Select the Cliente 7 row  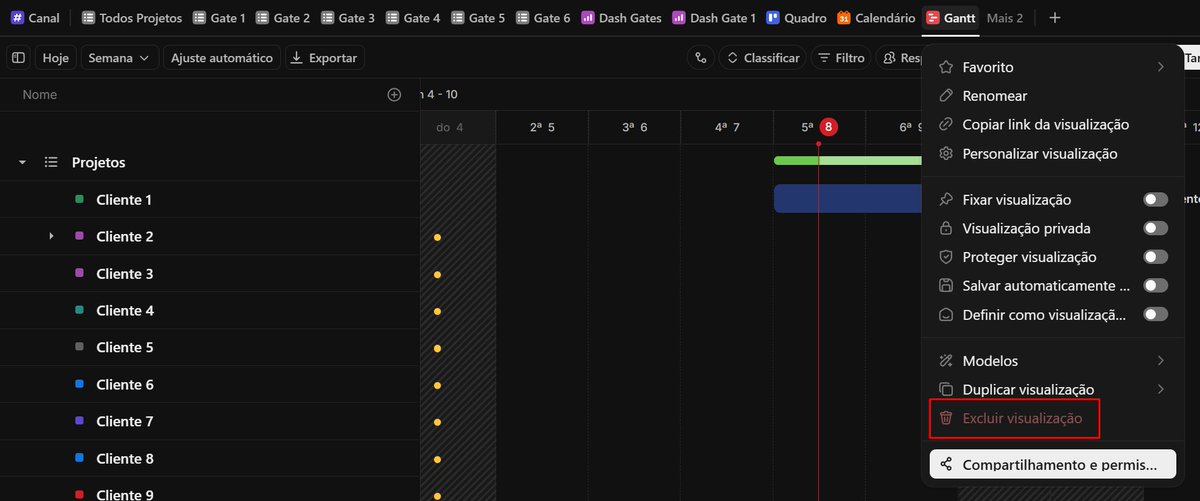tap(210, 421)
